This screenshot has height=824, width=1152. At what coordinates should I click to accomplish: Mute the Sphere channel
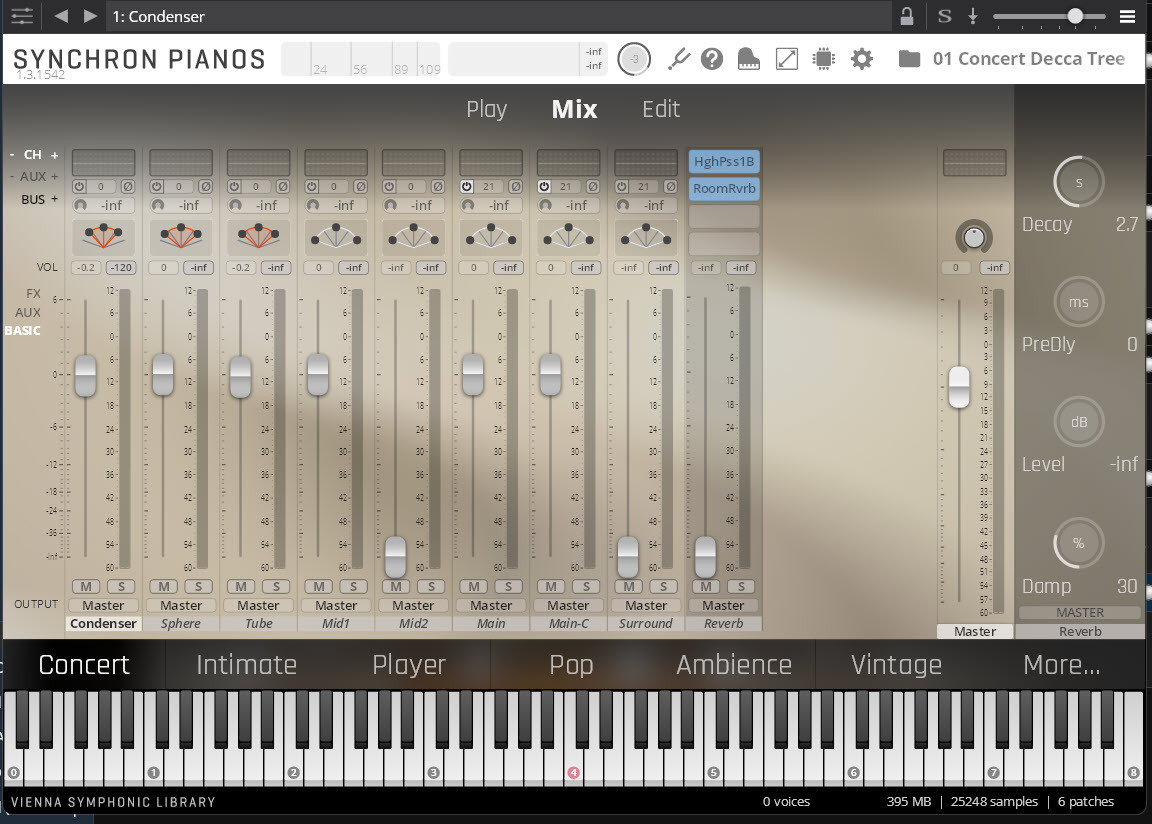point(163,587)
